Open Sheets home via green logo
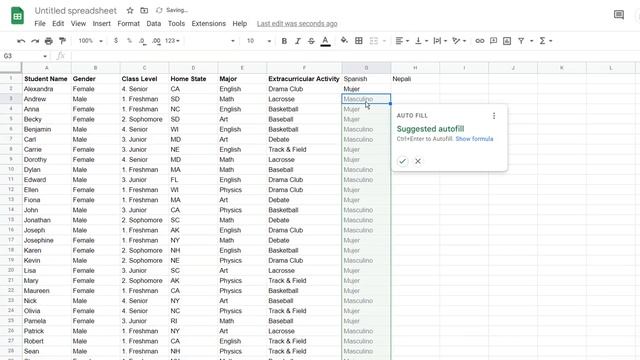640x360 pixels. [x=17, y=16]
